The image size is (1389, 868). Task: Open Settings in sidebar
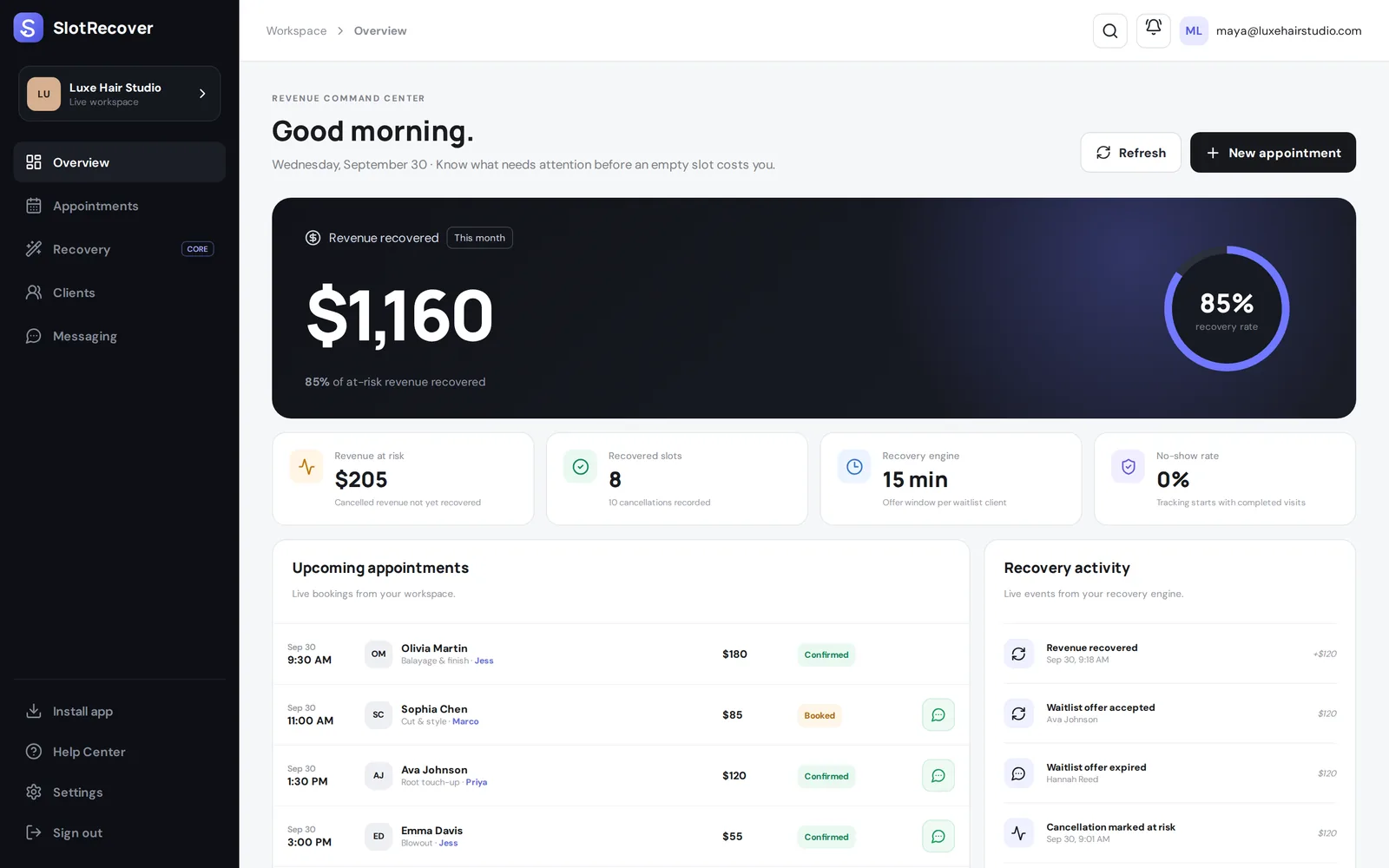tap(120, 792)
